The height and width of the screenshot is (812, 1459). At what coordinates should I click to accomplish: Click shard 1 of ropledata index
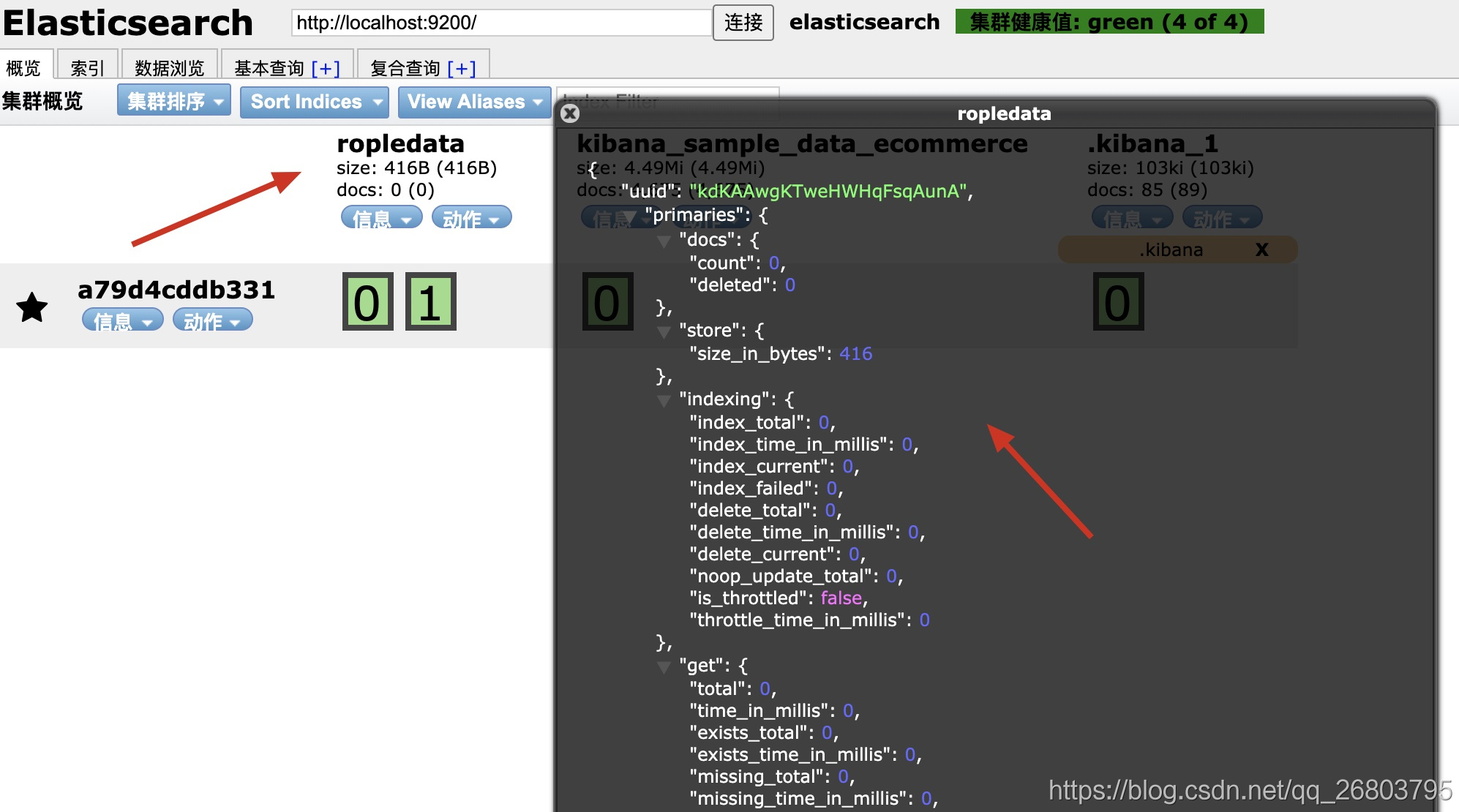click(430, 301)
